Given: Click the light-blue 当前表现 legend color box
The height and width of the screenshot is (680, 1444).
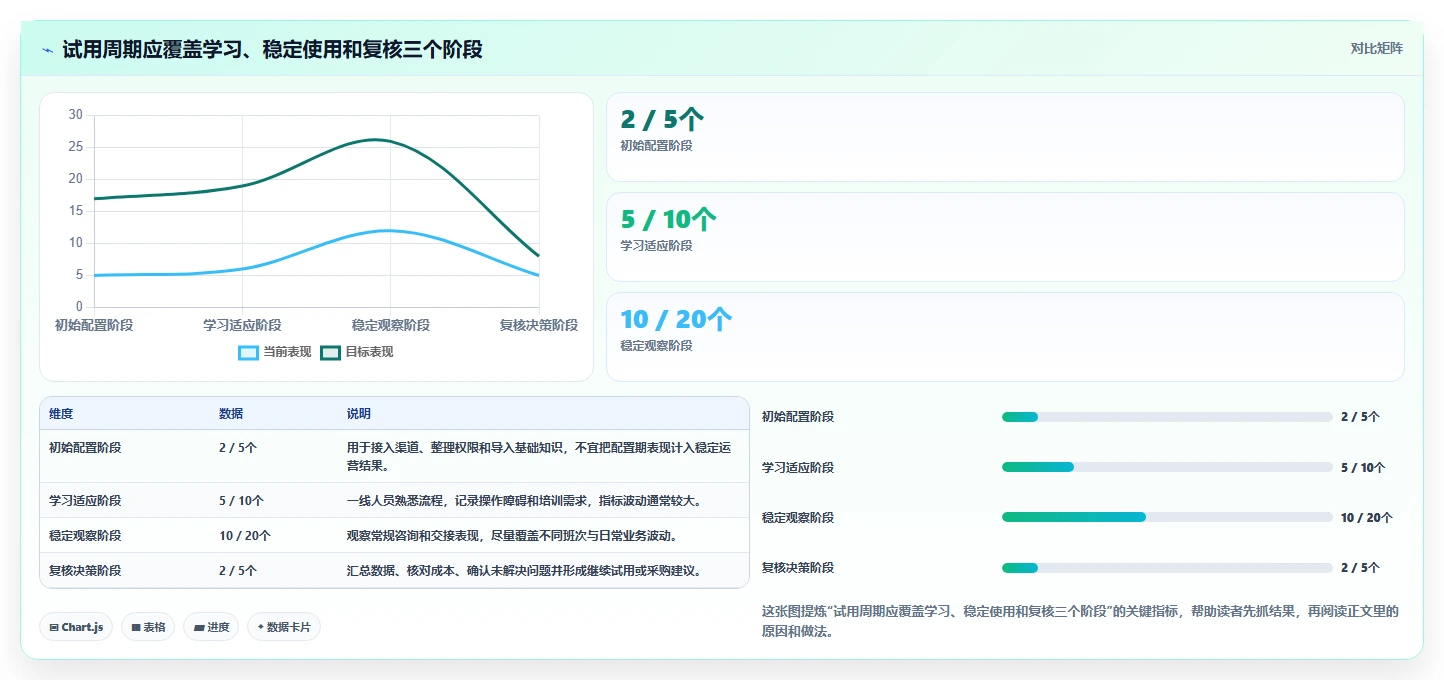Looking at the screenshot, I should [249, 352].
